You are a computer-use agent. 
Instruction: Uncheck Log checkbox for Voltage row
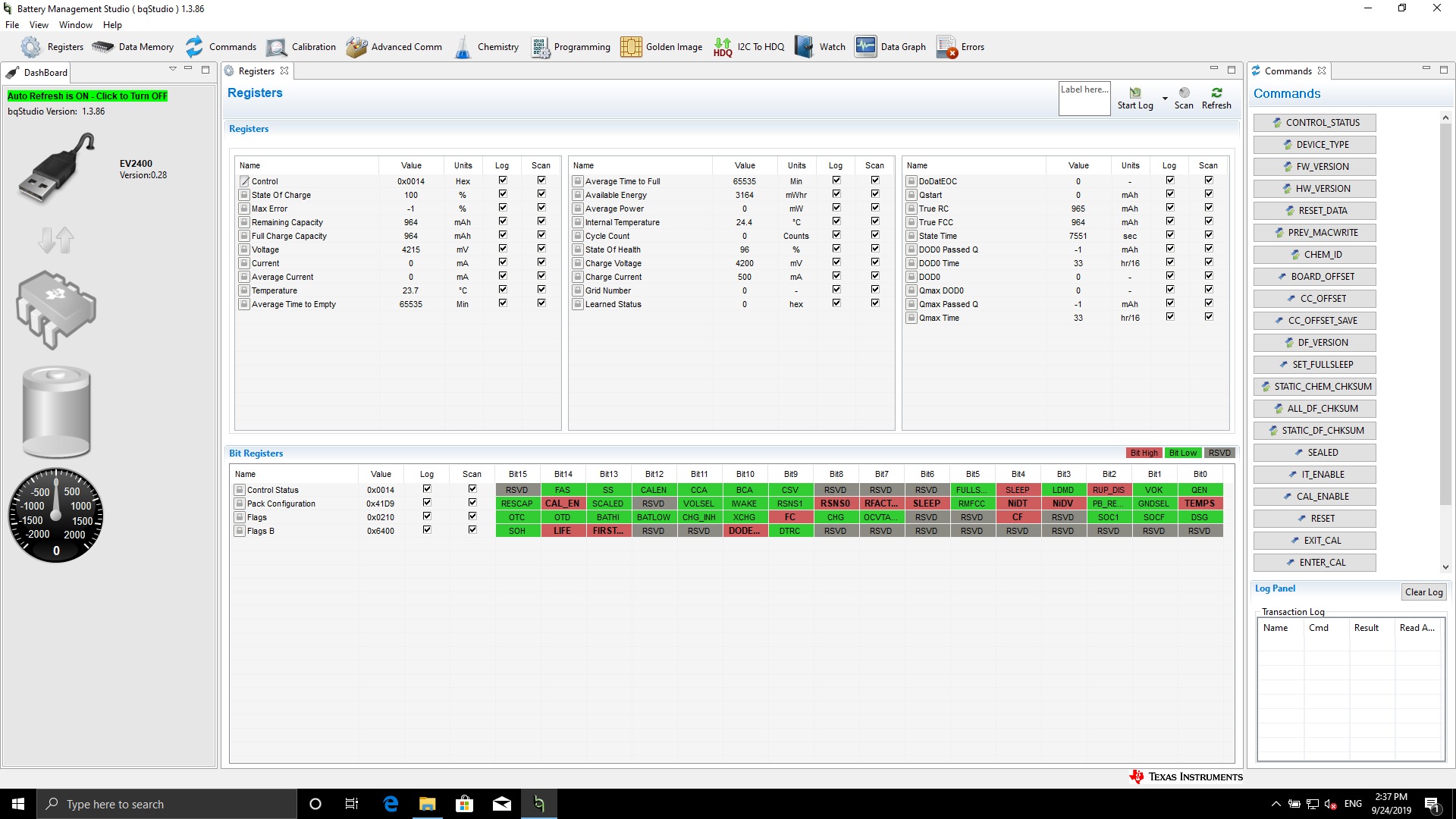click(x=502, y=249)
